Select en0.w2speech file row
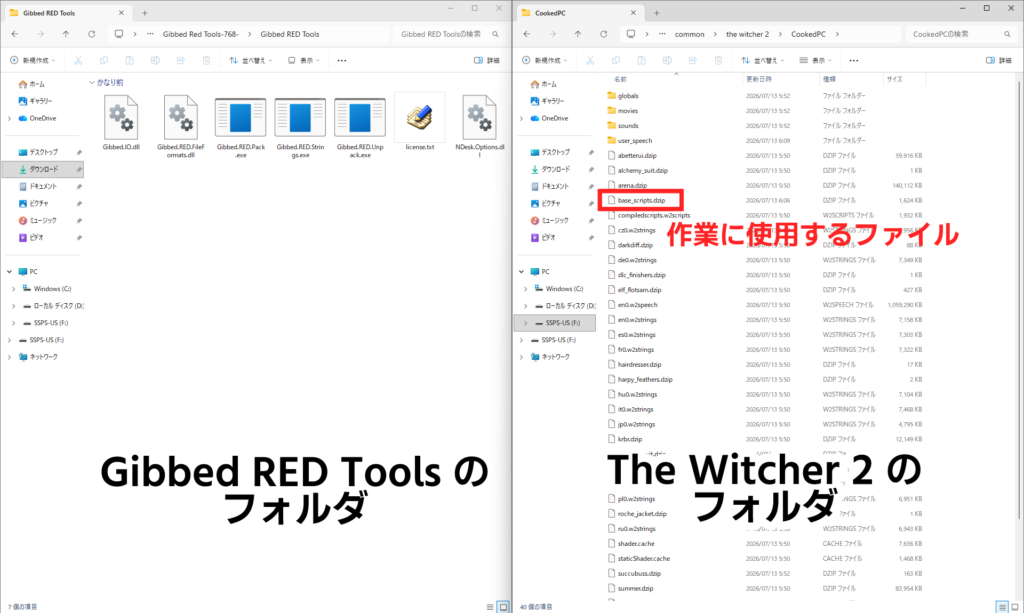Image resolution: width=1024 pixels, height=613 pixels. pos(764,305)
